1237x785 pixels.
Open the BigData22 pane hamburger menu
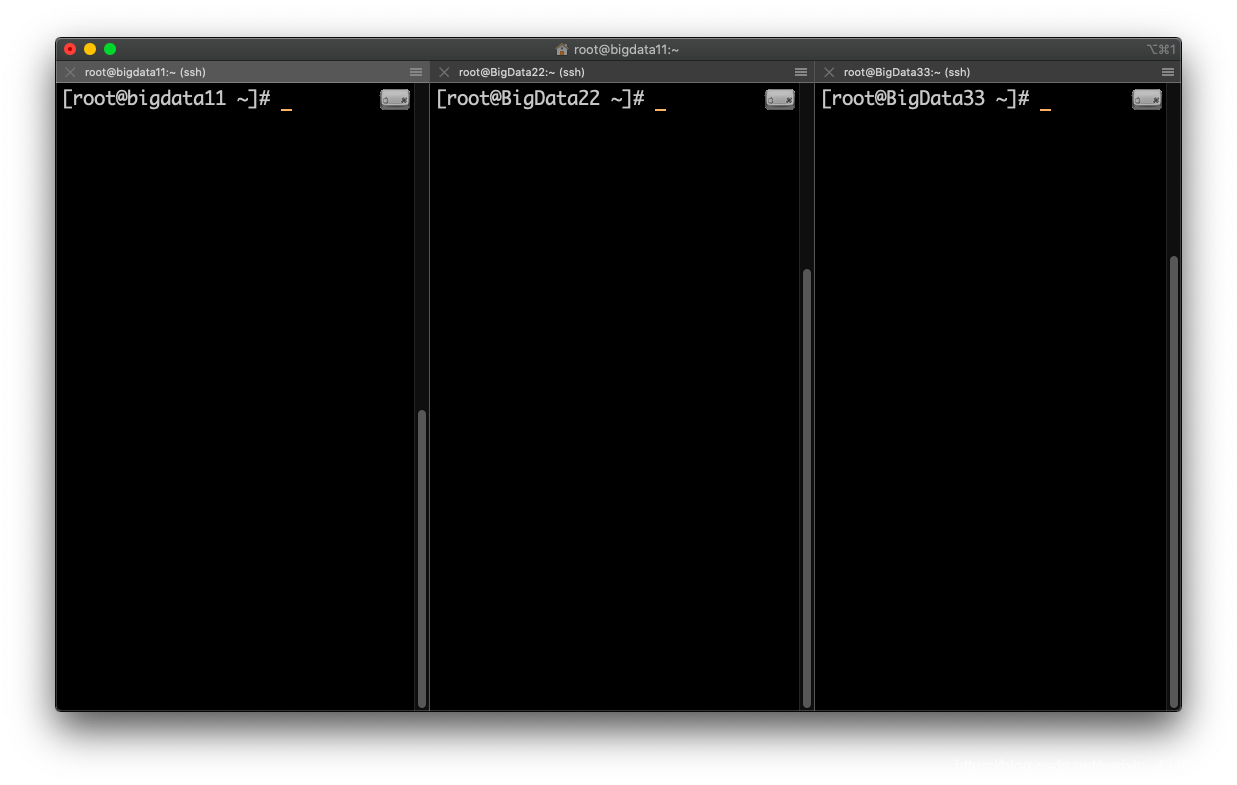[x=801, y=72]
